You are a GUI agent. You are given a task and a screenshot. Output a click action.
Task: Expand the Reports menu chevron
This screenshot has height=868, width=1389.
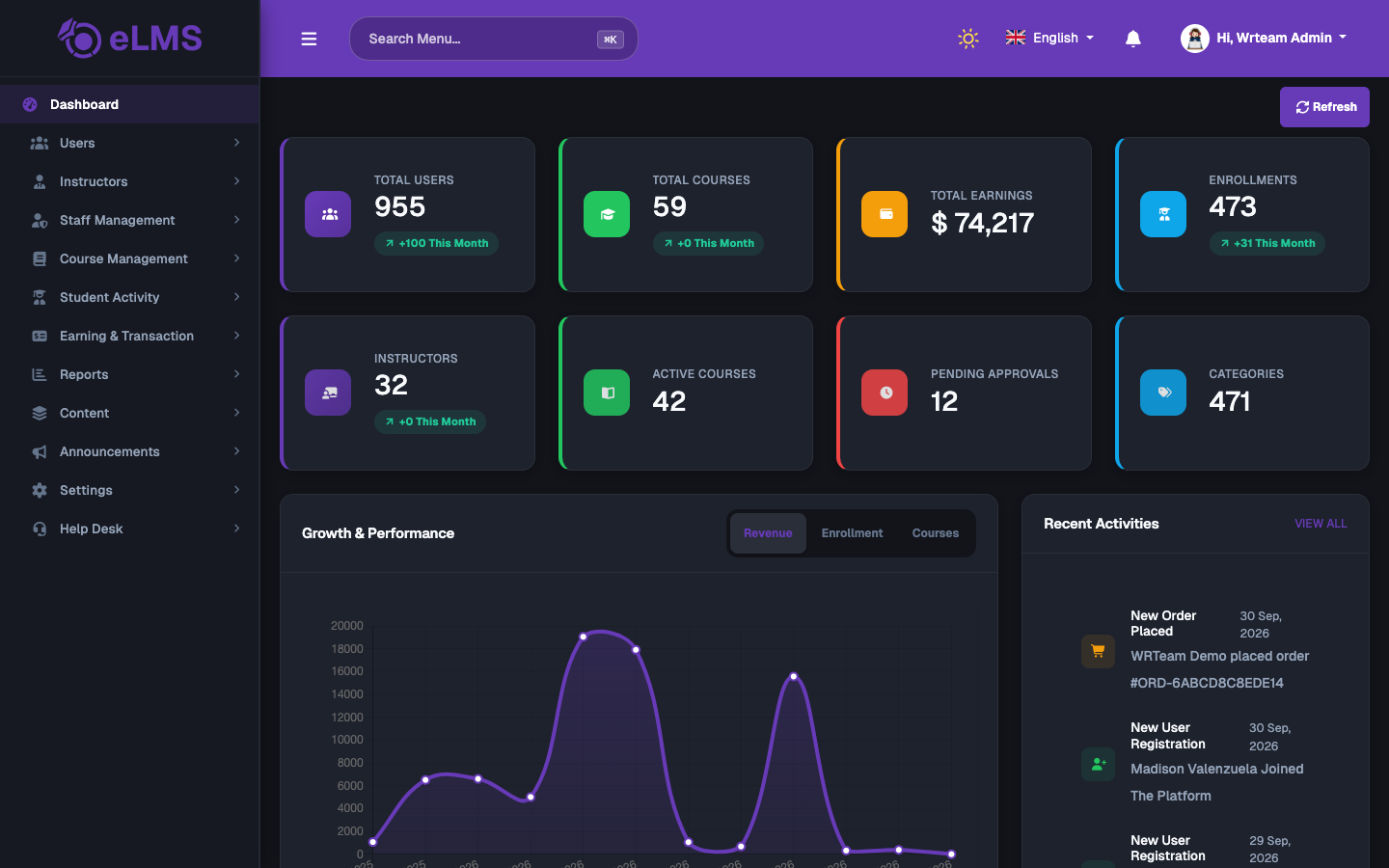pyautogui.click(x=236, y=374)
